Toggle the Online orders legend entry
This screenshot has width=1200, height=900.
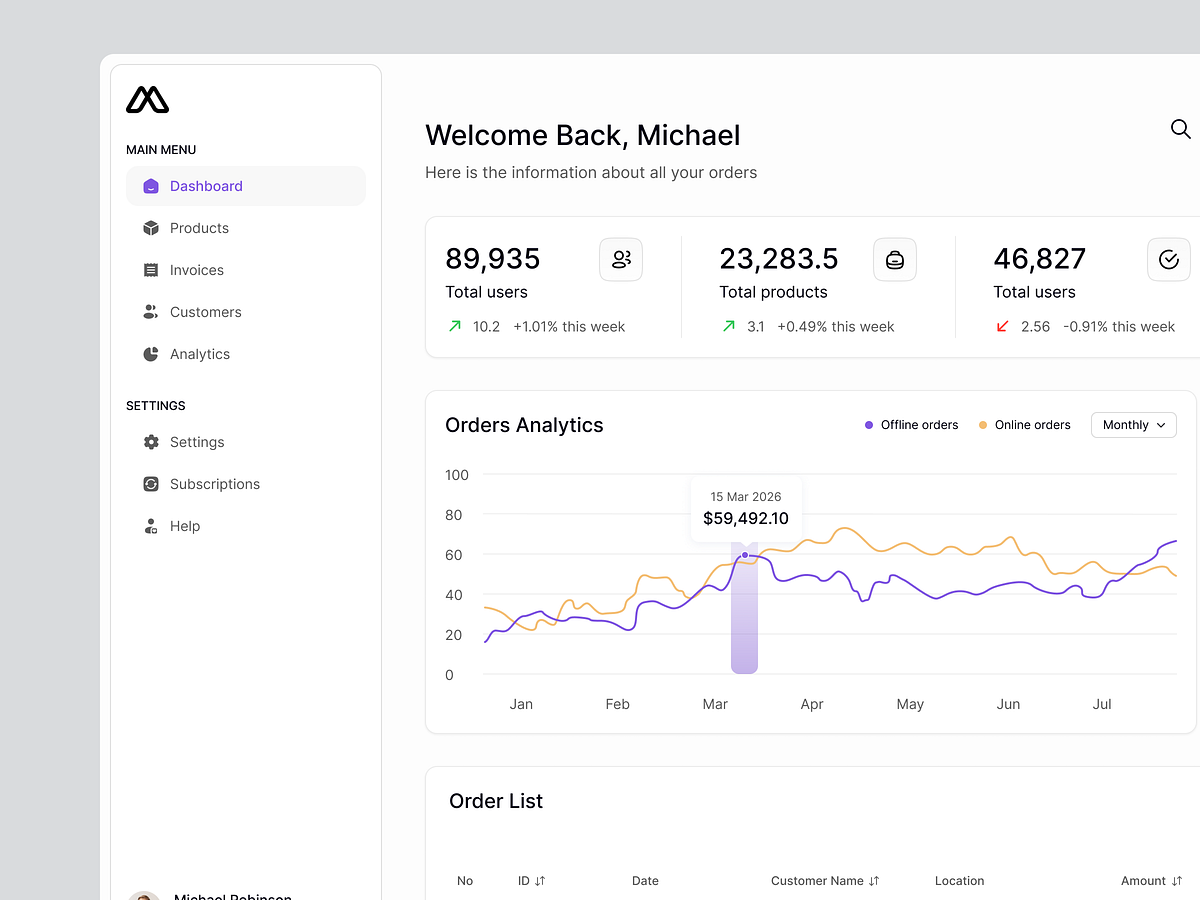[x=1024, y=425]
